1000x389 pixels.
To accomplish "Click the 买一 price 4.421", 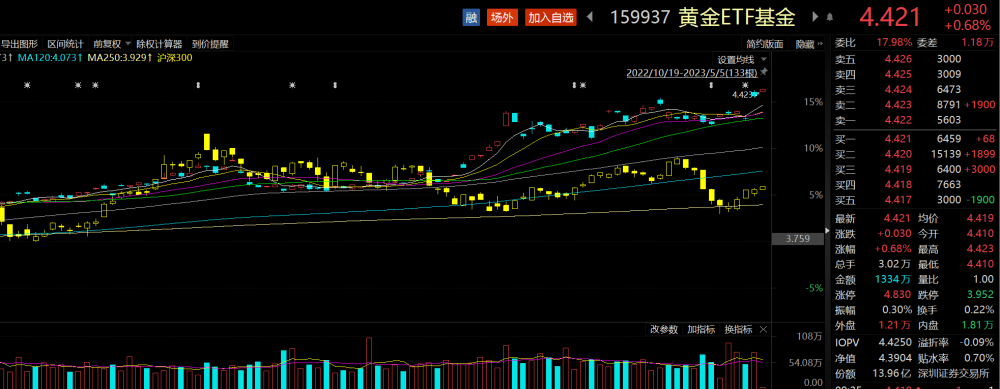I will pyautogui.click(x=897, y=138).
